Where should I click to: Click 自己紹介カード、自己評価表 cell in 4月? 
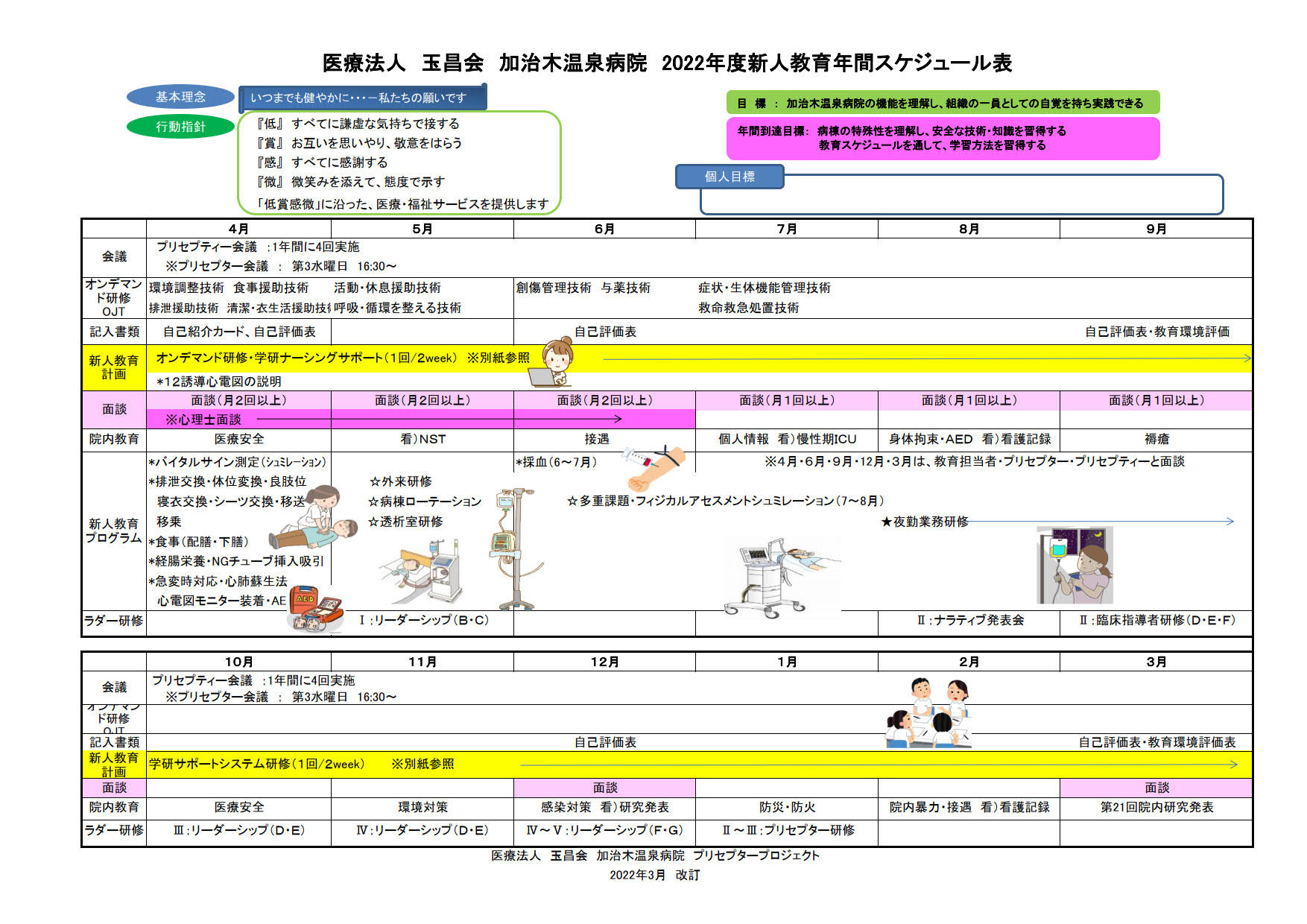pyautogui.click(x=239, y=332)
